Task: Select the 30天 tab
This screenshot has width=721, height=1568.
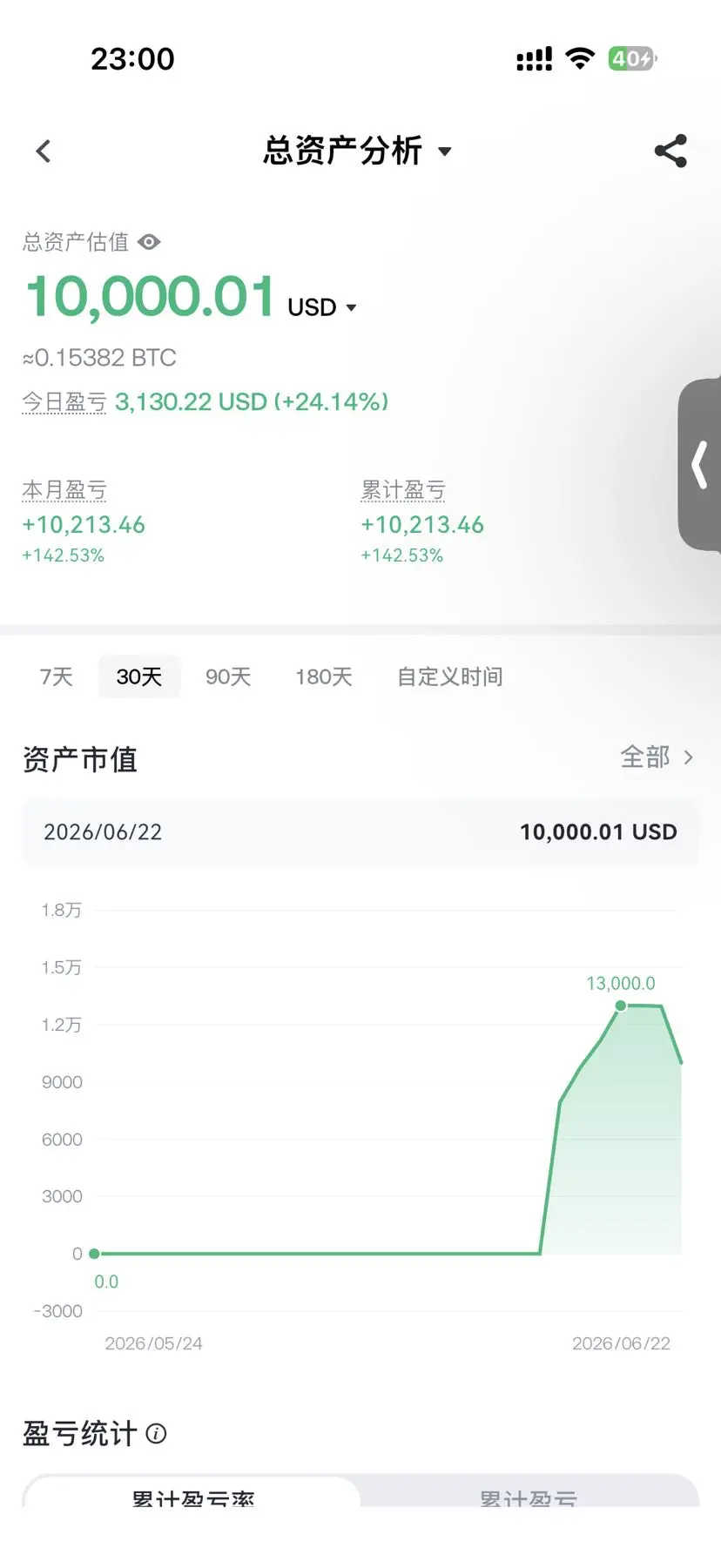Action: click(139, 676)
